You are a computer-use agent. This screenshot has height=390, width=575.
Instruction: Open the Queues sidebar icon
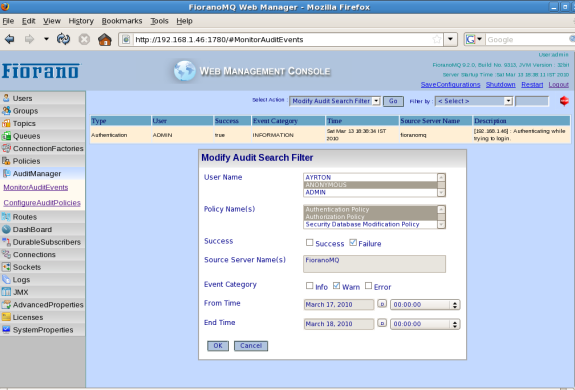(6, 136)
